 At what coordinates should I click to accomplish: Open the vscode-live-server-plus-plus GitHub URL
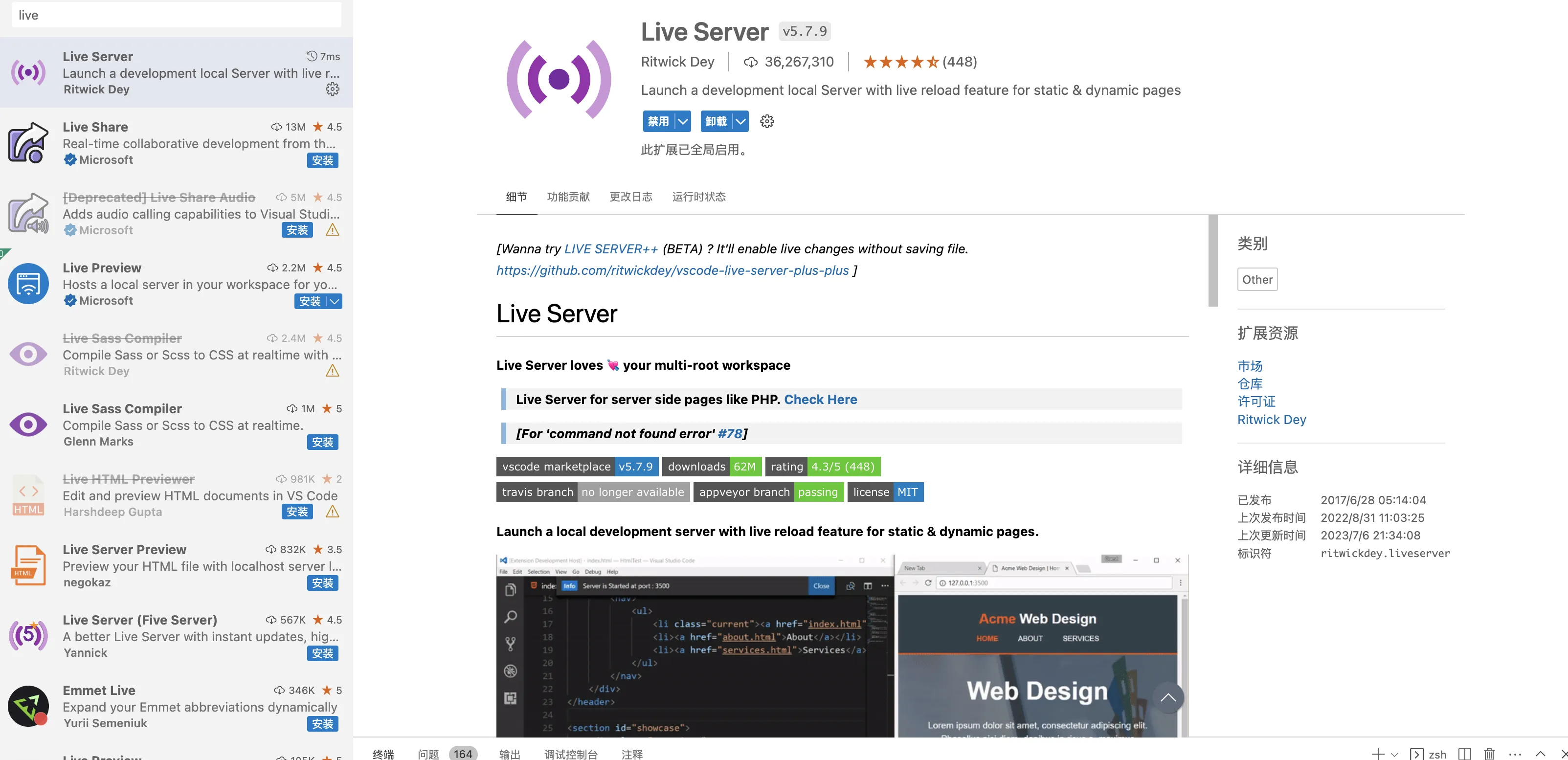(x=672, y=270)
